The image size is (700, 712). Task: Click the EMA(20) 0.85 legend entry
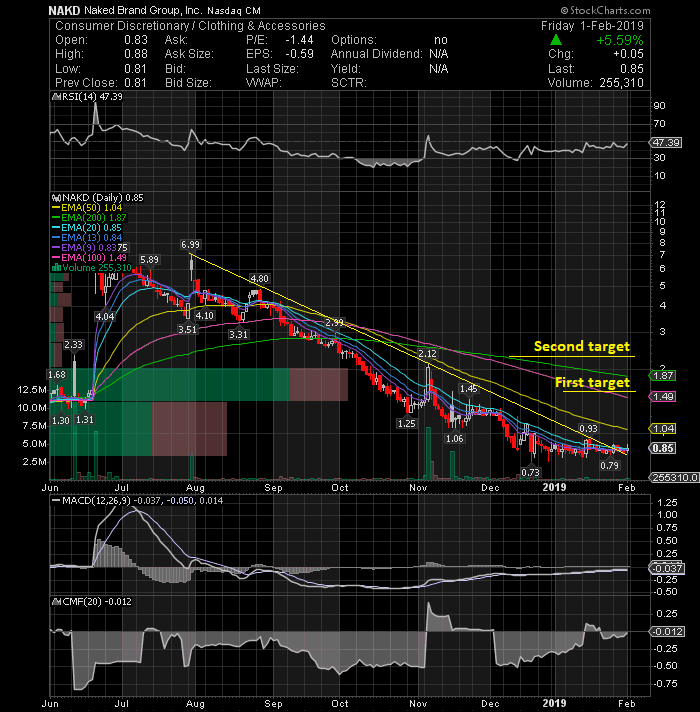87,228
